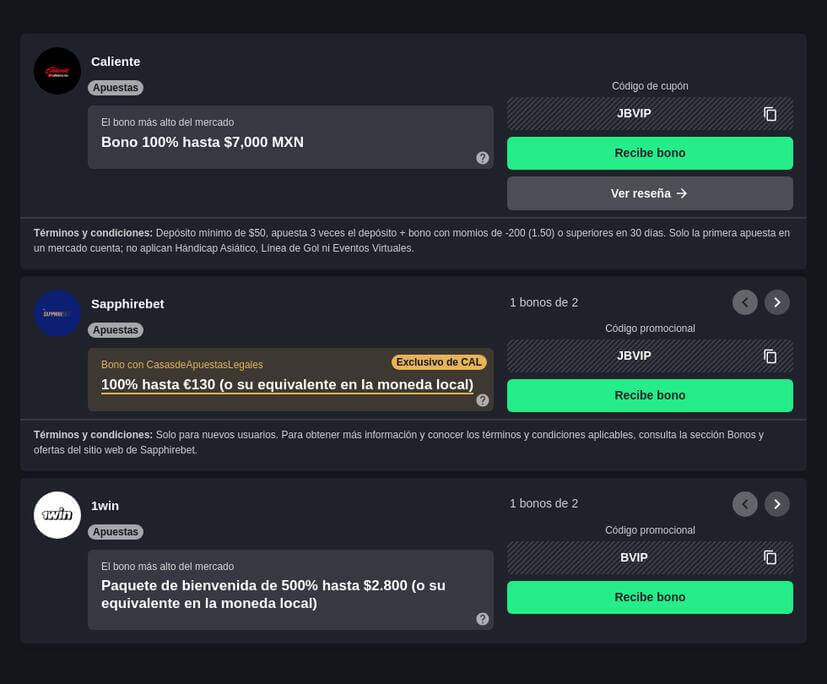The height and width of the screenshot is (684, 827).
Task: Open the Caliente Ver reseña review
Action: point(650,194)
